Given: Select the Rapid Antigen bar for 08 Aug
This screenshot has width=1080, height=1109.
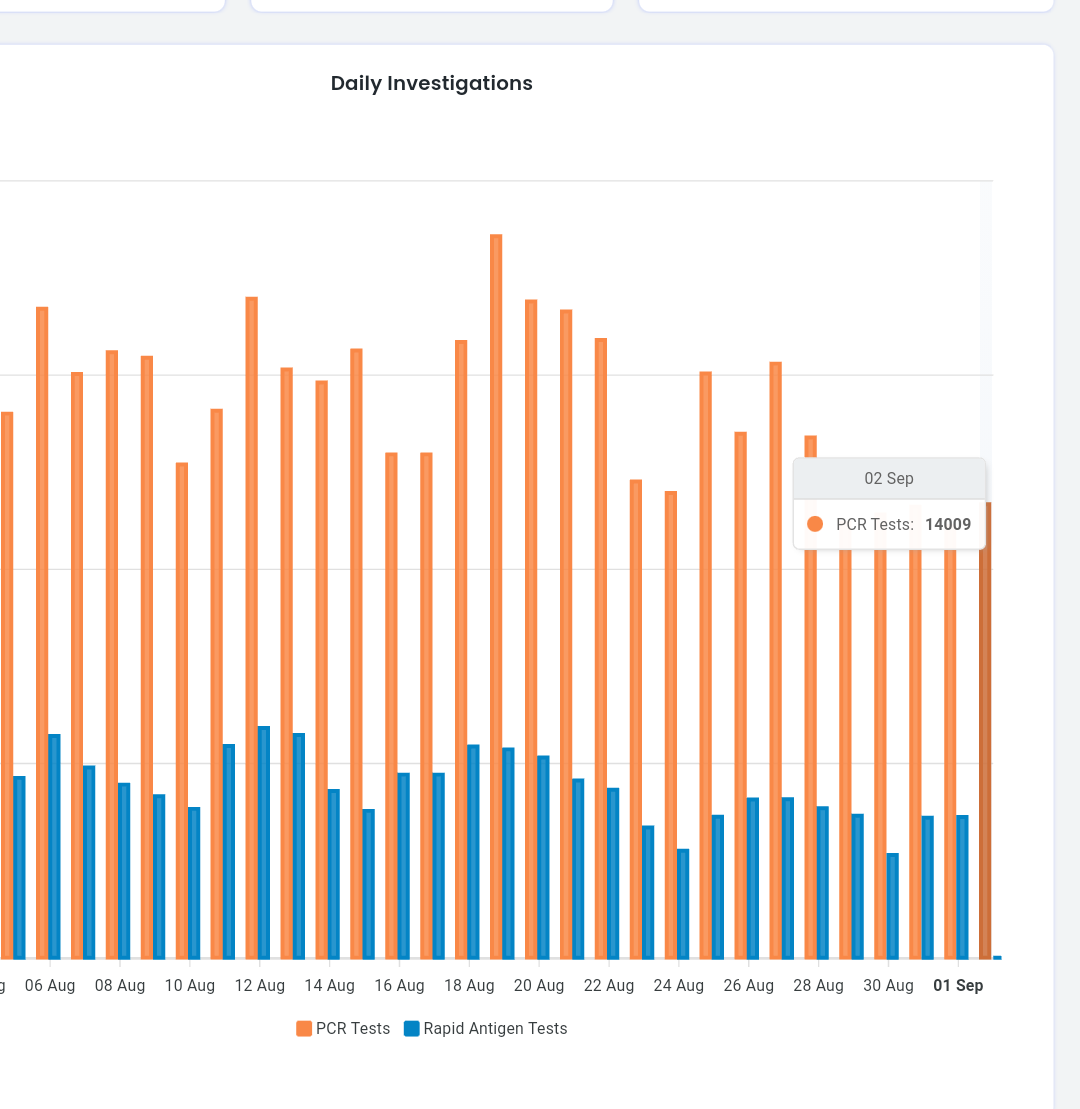Looking at the screenshot, I should [x=124, y=871].
